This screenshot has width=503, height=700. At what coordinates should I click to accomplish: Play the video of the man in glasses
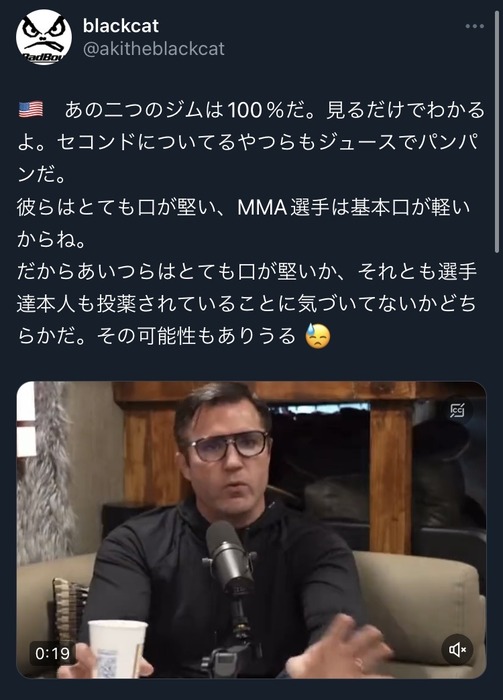pos(251,530)
